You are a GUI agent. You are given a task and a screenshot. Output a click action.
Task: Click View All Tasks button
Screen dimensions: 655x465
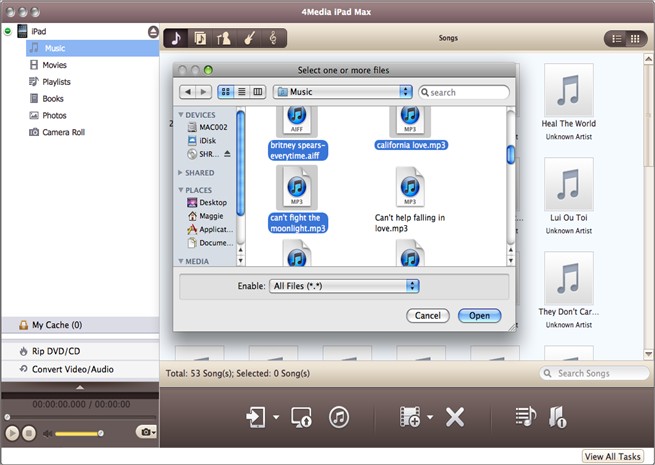(612, 457)
